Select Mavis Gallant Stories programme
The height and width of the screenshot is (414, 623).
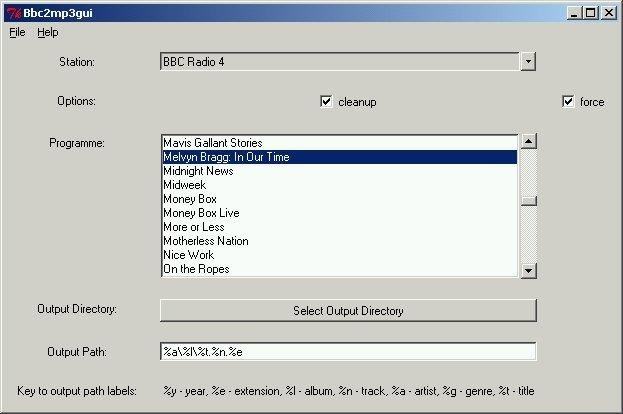[340, 143]
